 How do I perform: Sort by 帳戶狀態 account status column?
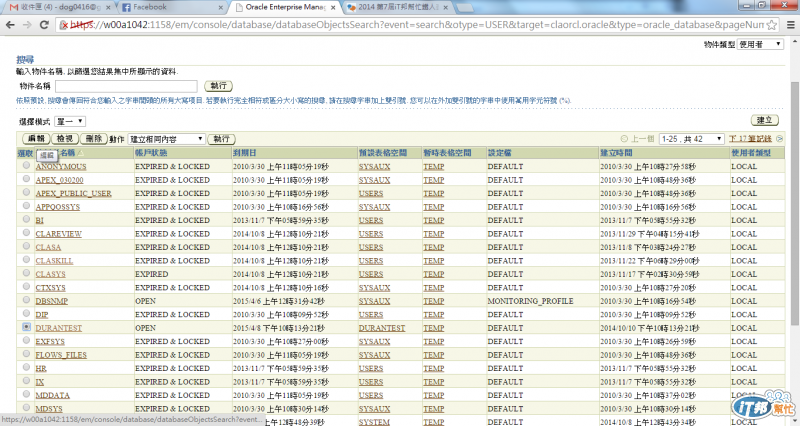tap(151, 153)
